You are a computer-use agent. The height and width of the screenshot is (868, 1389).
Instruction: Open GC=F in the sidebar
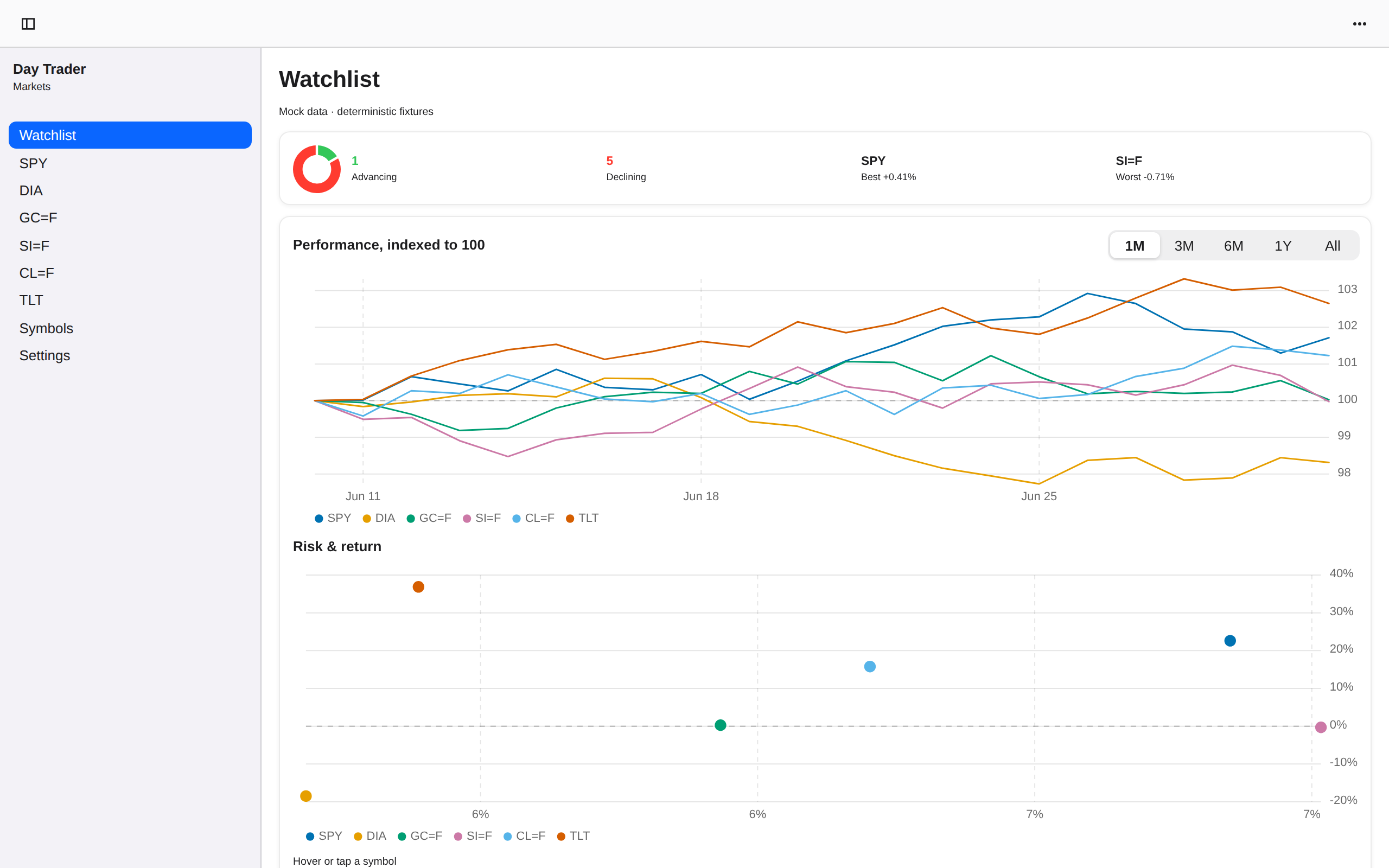[x=130, y=218]
